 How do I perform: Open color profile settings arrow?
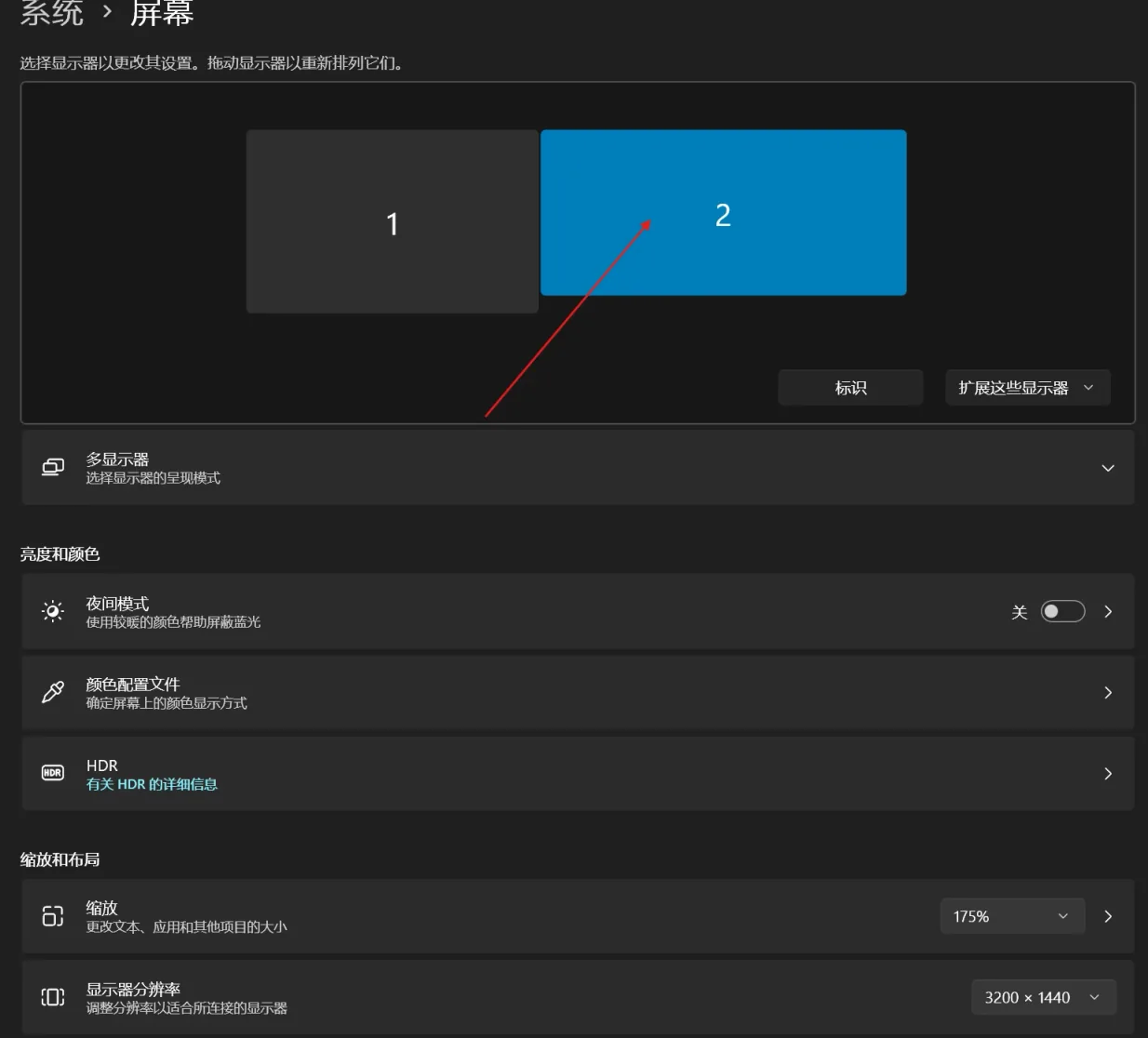coord(1108,692)
